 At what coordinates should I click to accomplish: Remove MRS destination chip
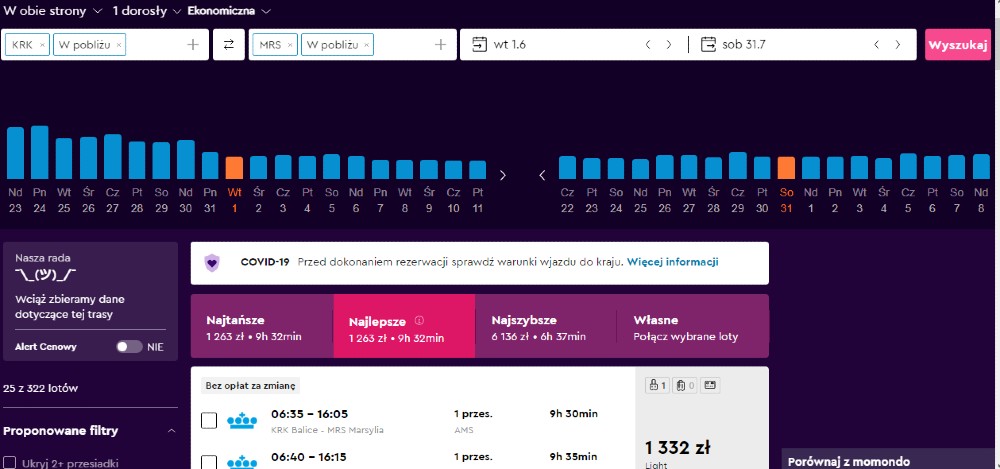[290, 45]
